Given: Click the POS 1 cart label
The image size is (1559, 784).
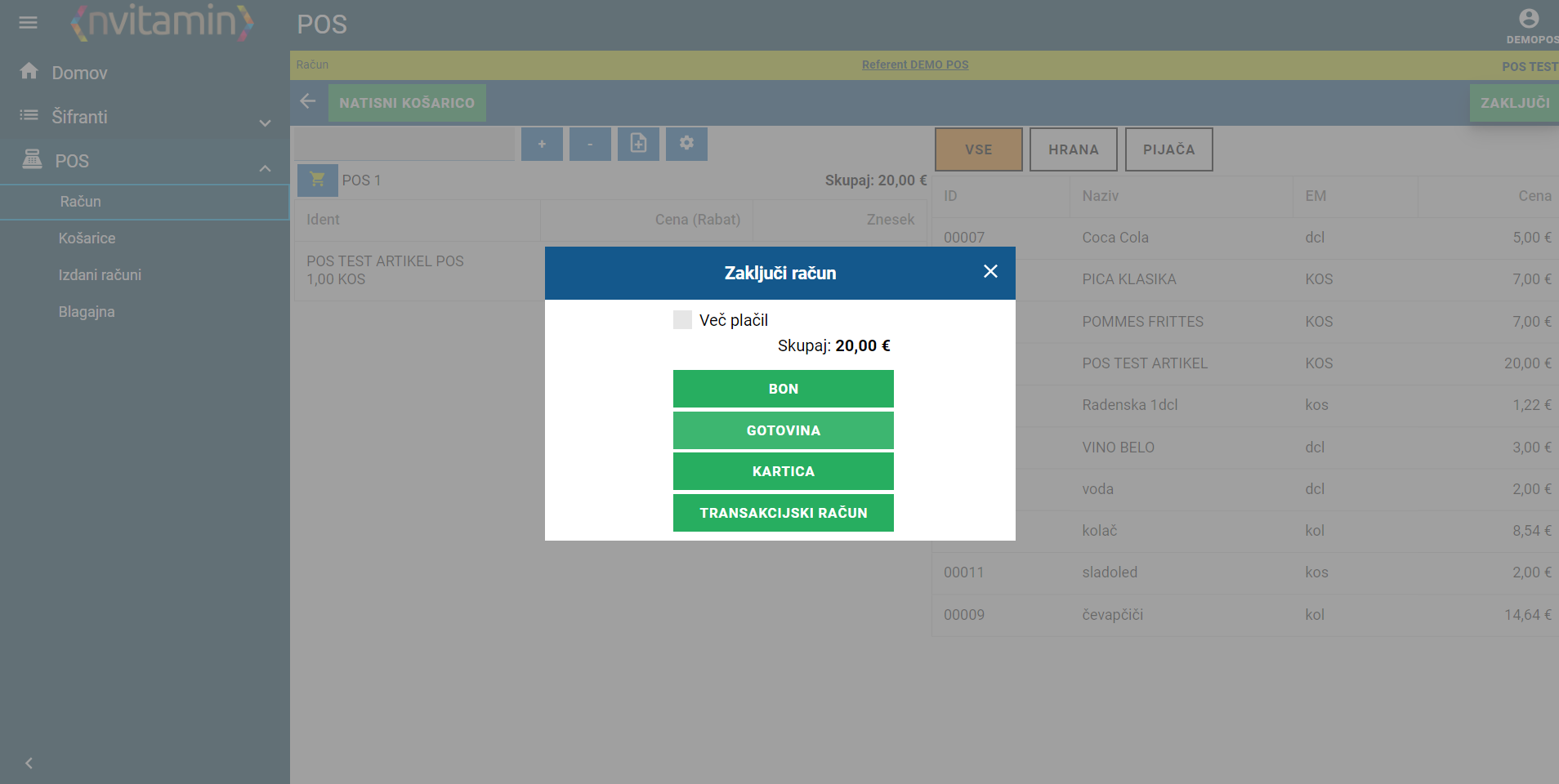Looking at the screenshot, I should (x=361, y=180).
